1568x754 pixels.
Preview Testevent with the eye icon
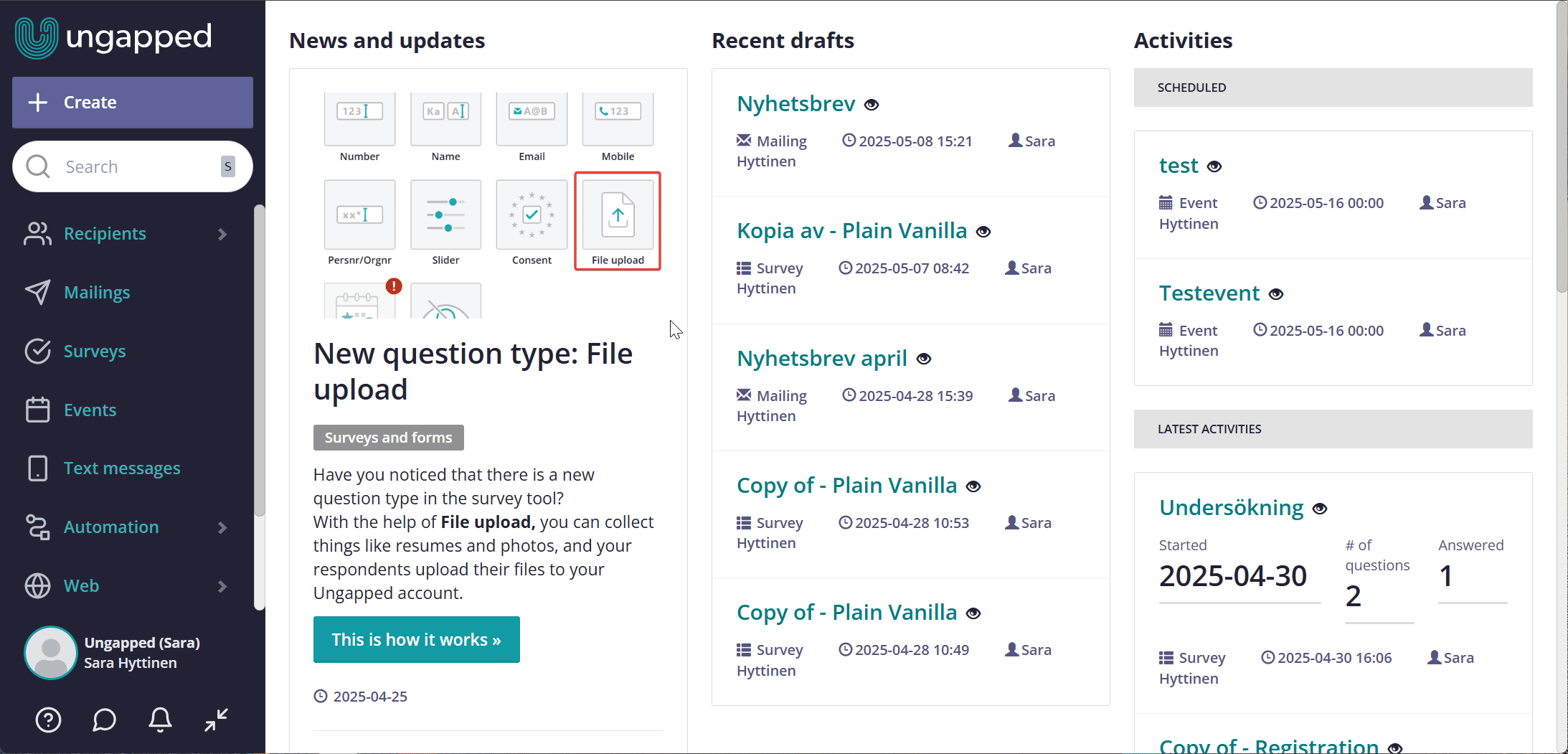tap(1276, 294)
